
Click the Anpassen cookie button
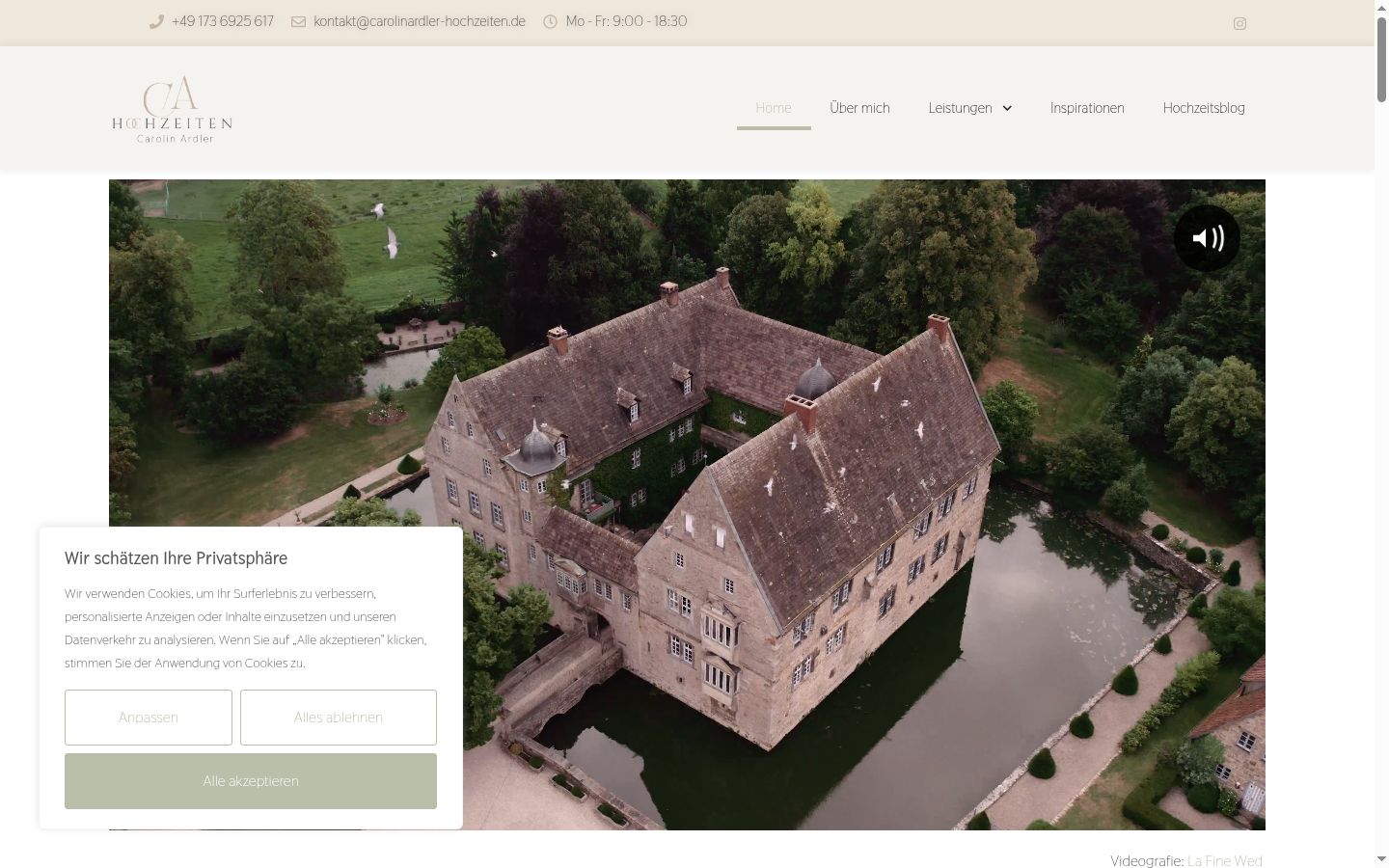pos(149,718)
